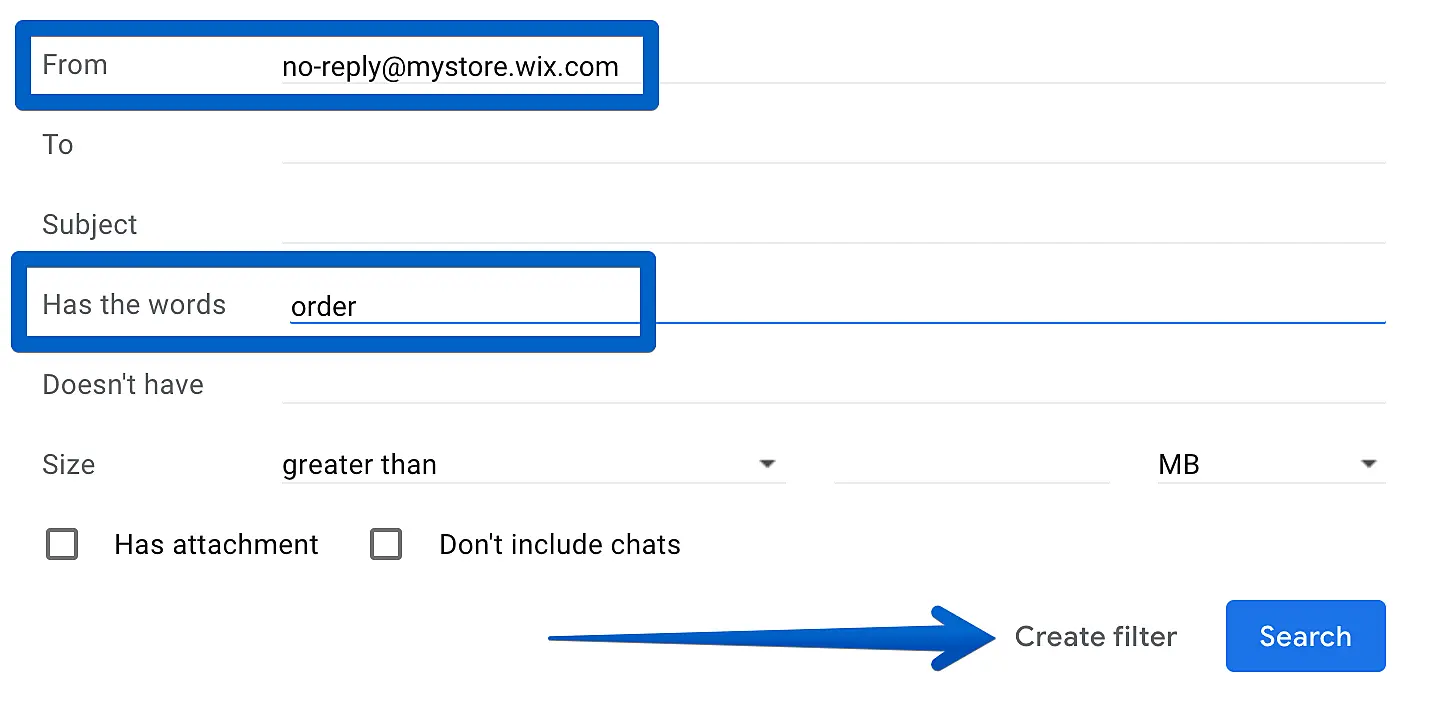
Task: Click the "Size" row label
Action: click(69, 465)
